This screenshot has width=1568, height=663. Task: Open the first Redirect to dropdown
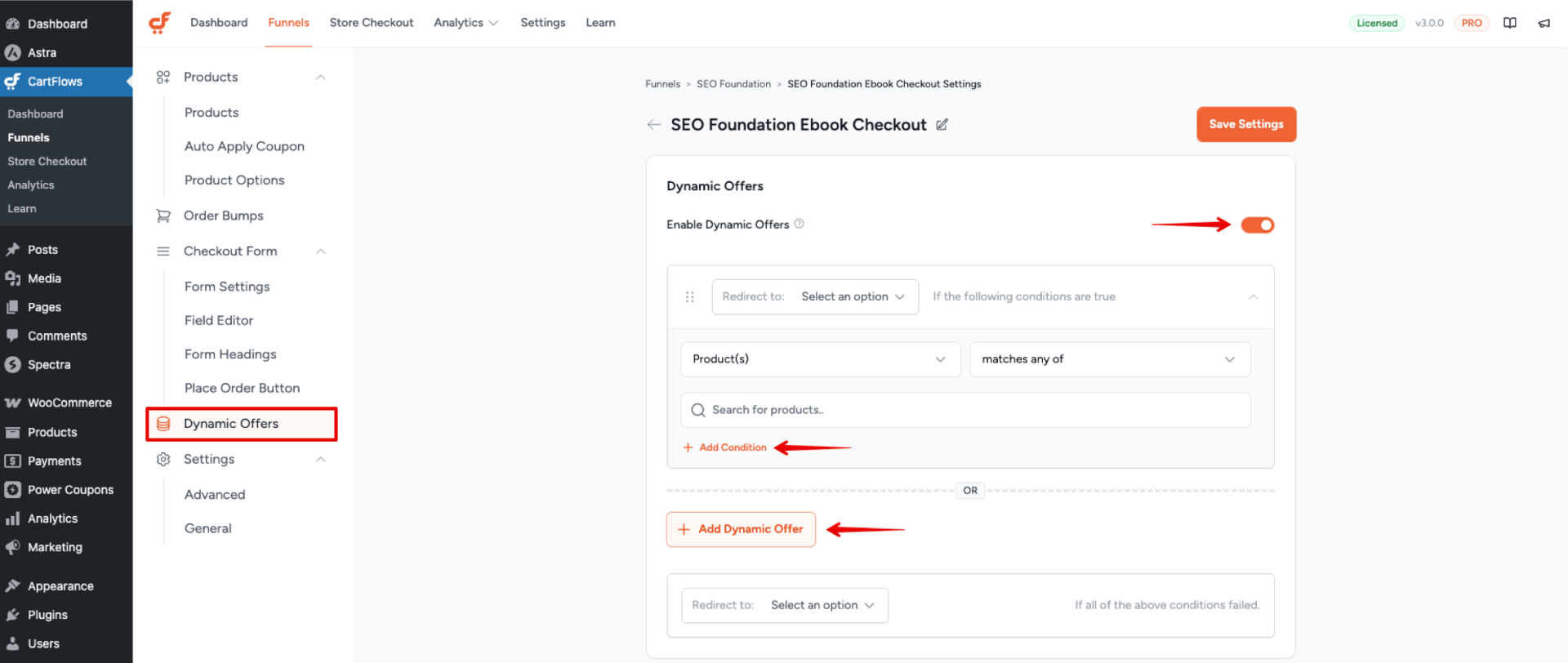(815, 296)
